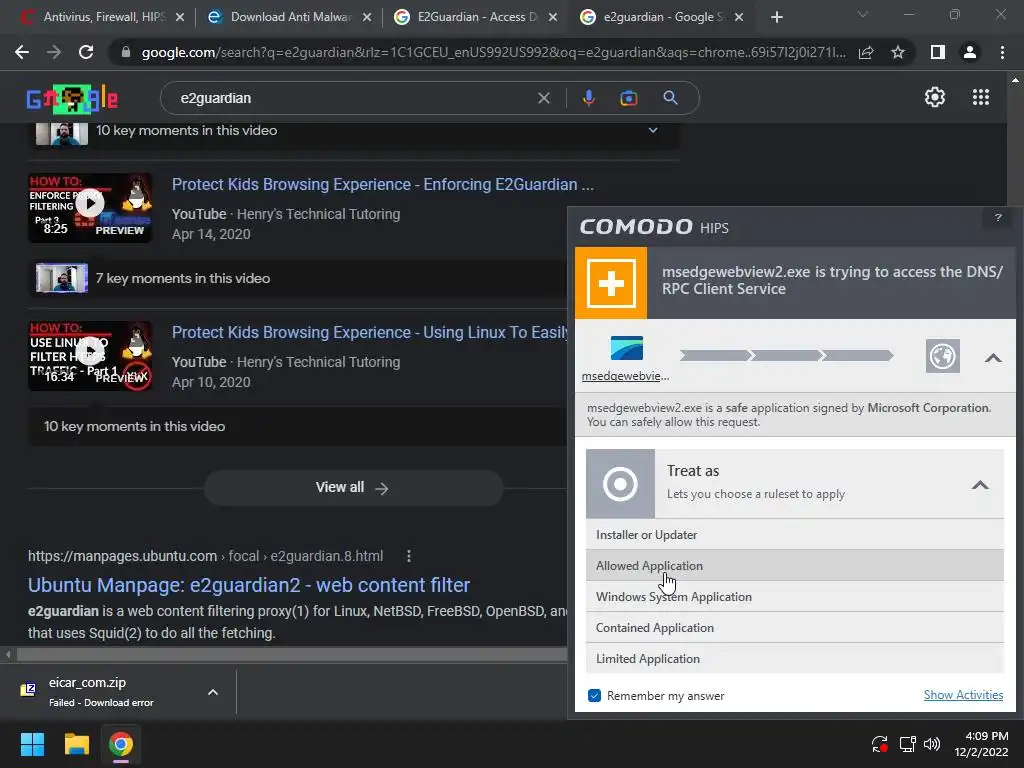Open the Chrome side panel icon
This screenshot has height=768, width=1024.
tap(938, 52)
